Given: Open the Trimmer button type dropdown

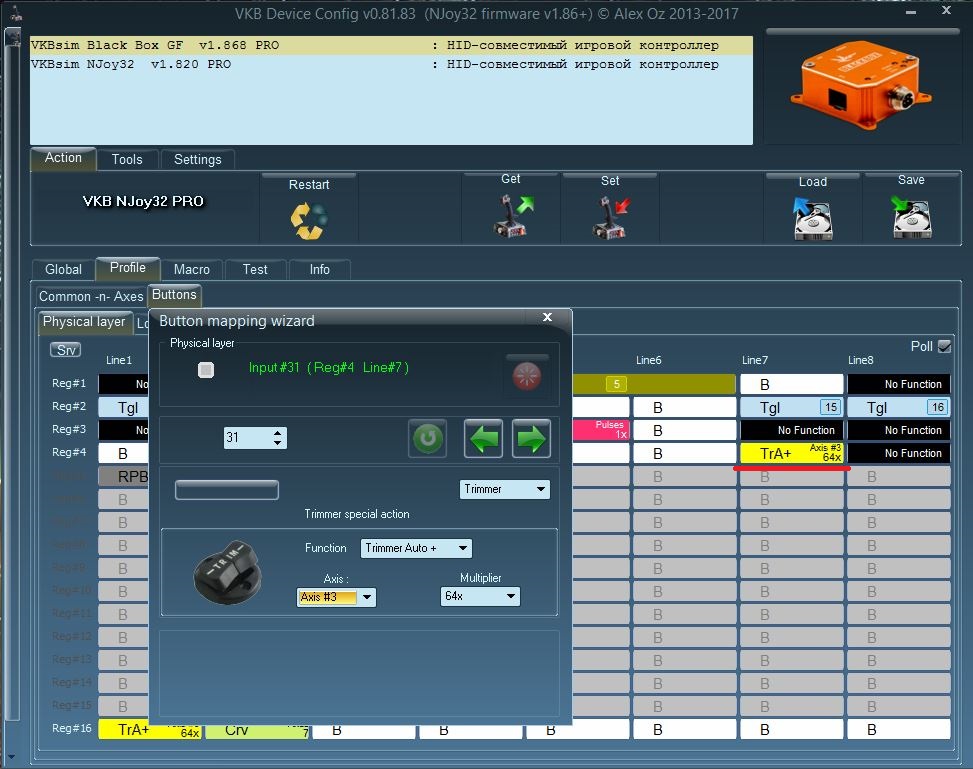Looking at the screenshot, I should pyautogui.click(x=504, y=489).
